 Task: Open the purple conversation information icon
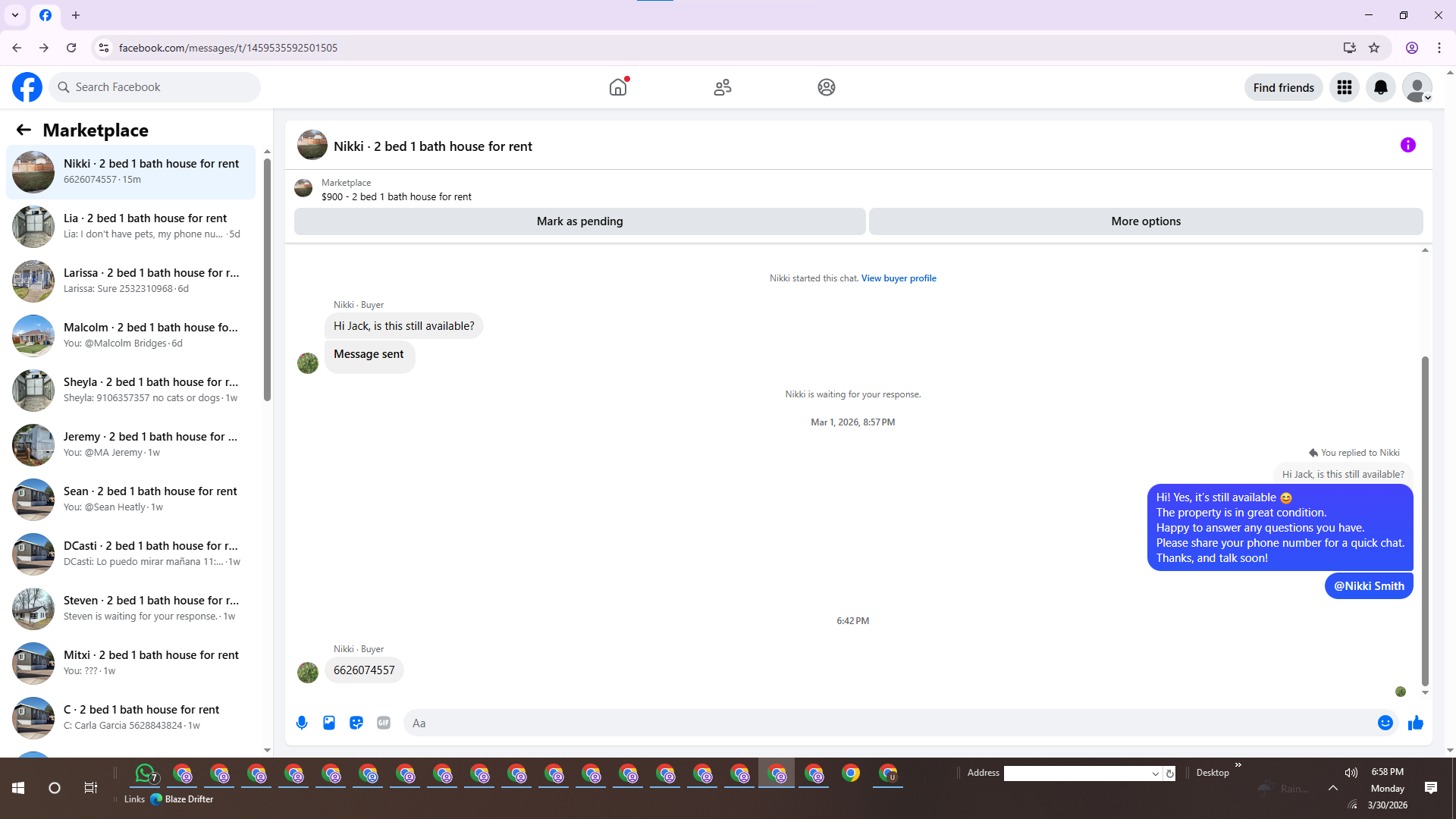click(x=1407, y=145)
